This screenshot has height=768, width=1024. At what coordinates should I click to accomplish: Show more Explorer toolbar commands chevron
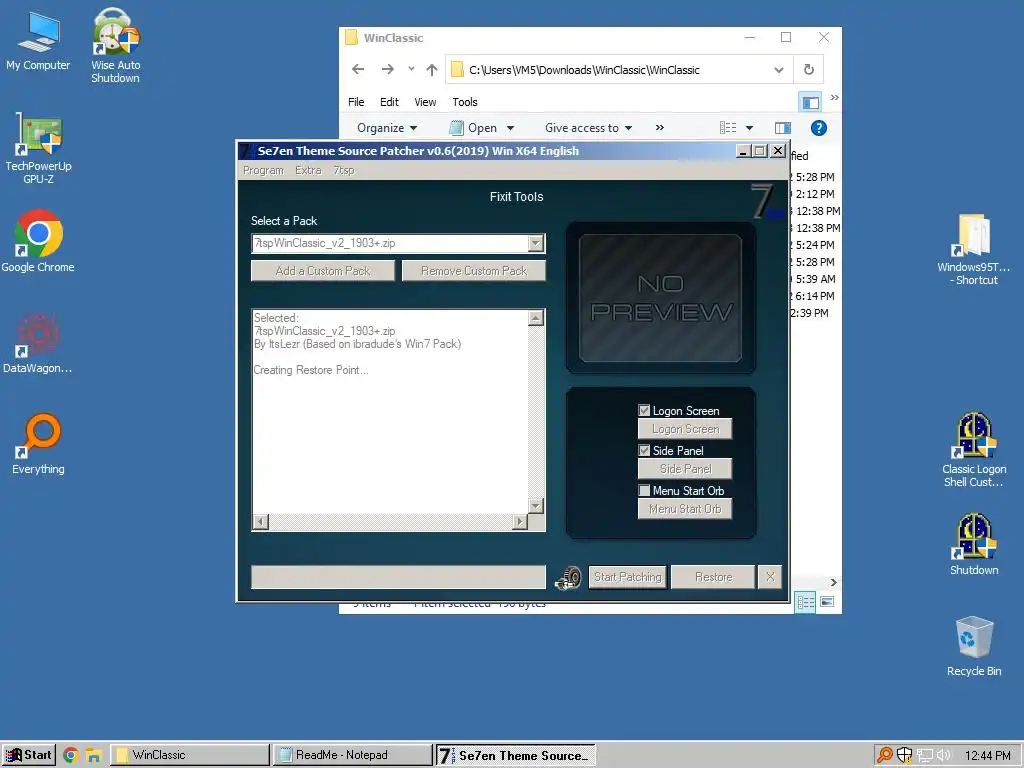pyautogui.click(x=660, y=128)
